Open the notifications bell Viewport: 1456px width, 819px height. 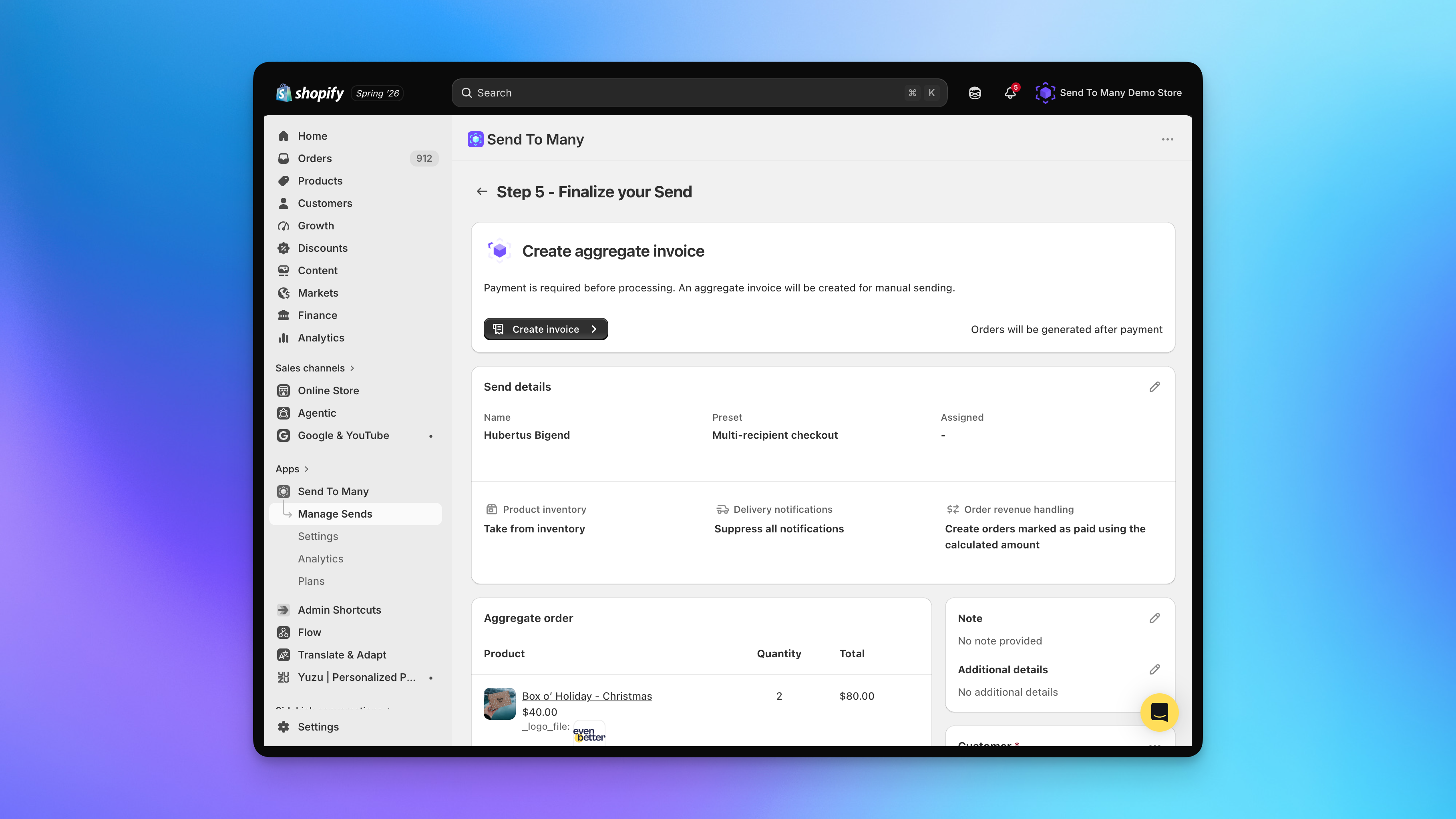click(1010, 92)
